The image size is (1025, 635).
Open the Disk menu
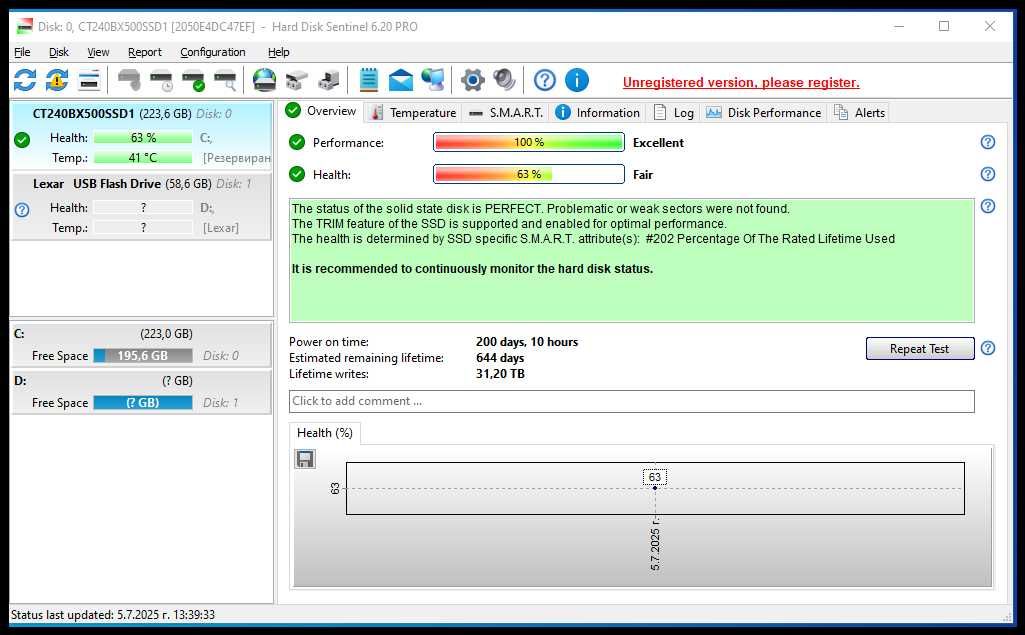coord(59,52)
